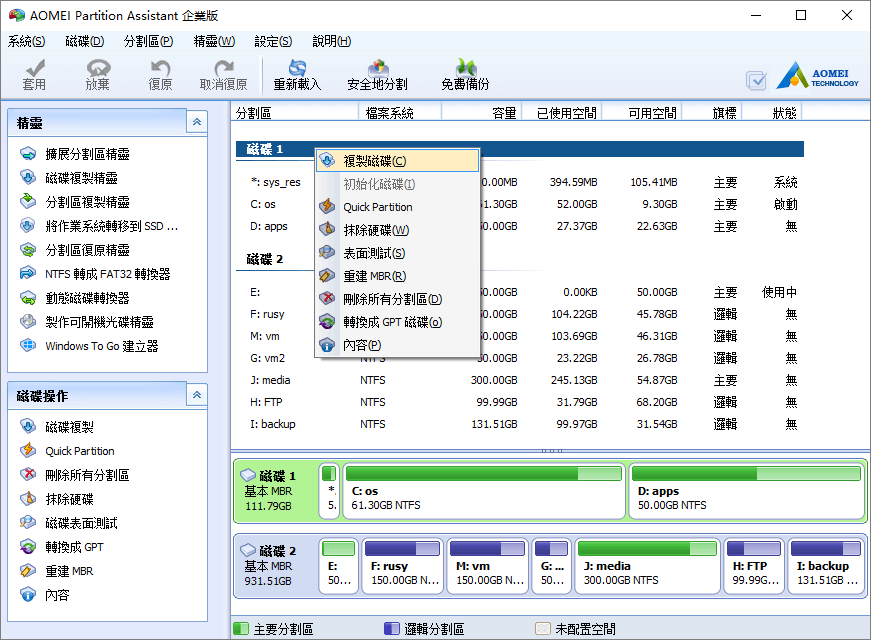Screen dimensions: 871x640
Task: Launch the 擴展分割區精靈 wizard
Action: tap(74, 154)
